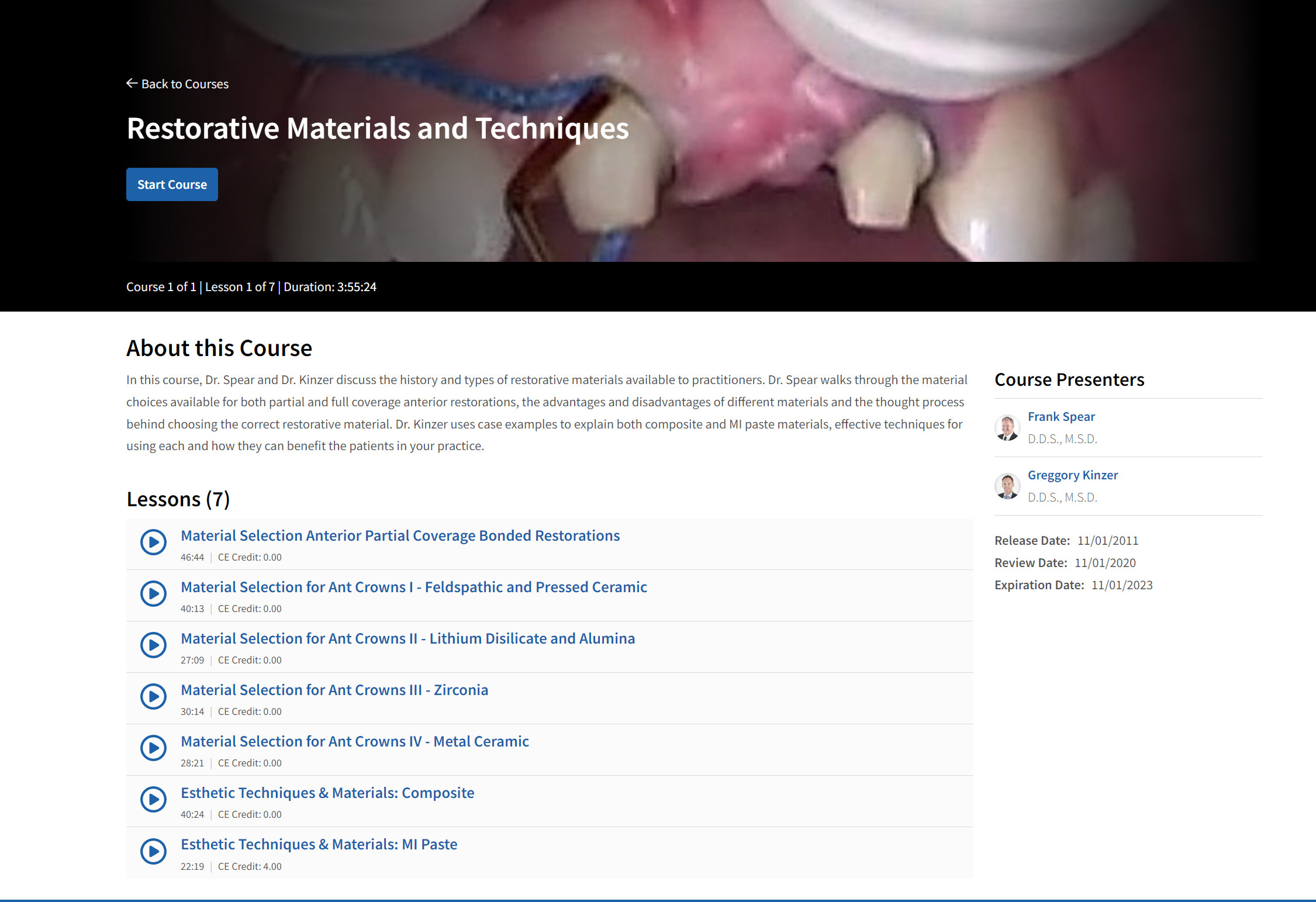This screenshot has width=1316, height=902.
Task: Play the Anterior Partial Coverage Bonded Restorations lesson icon
Action: coord(154,542)
